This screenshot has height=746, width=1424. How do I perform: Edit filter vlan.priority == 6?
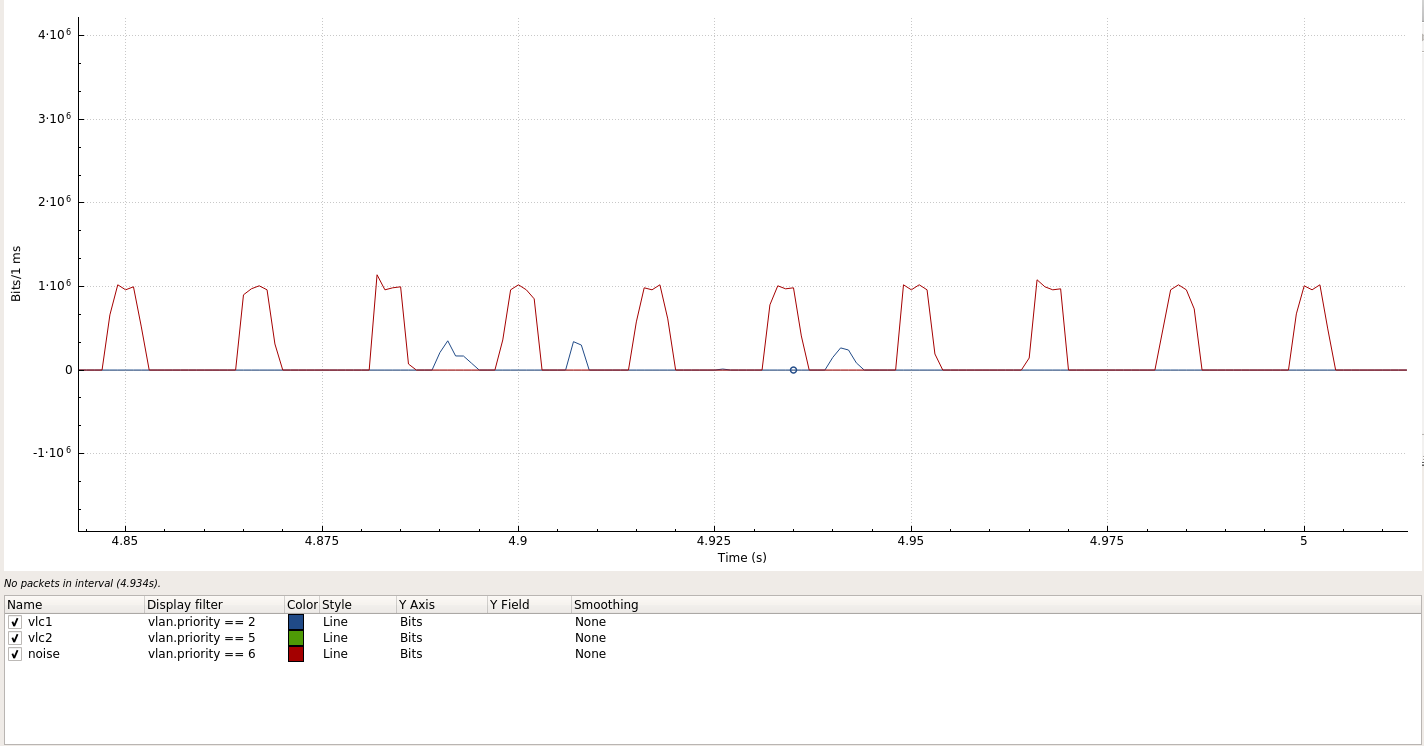tap(202, 654)
